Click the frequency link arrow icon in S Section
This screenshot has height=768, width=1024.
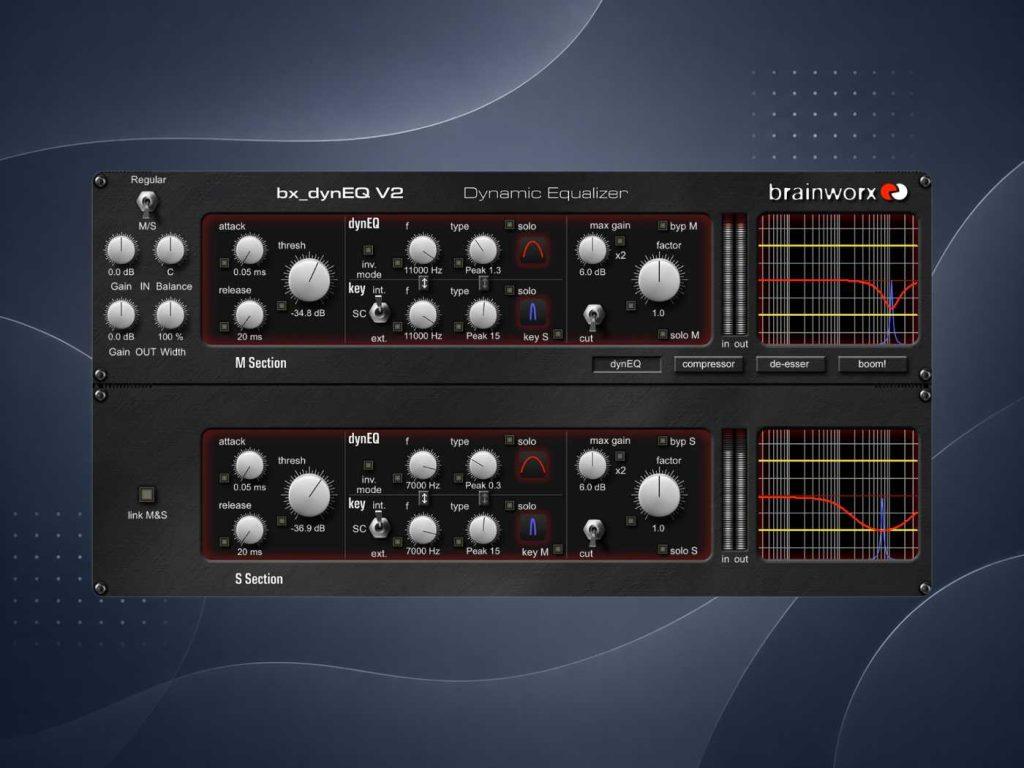pos(423,498)
